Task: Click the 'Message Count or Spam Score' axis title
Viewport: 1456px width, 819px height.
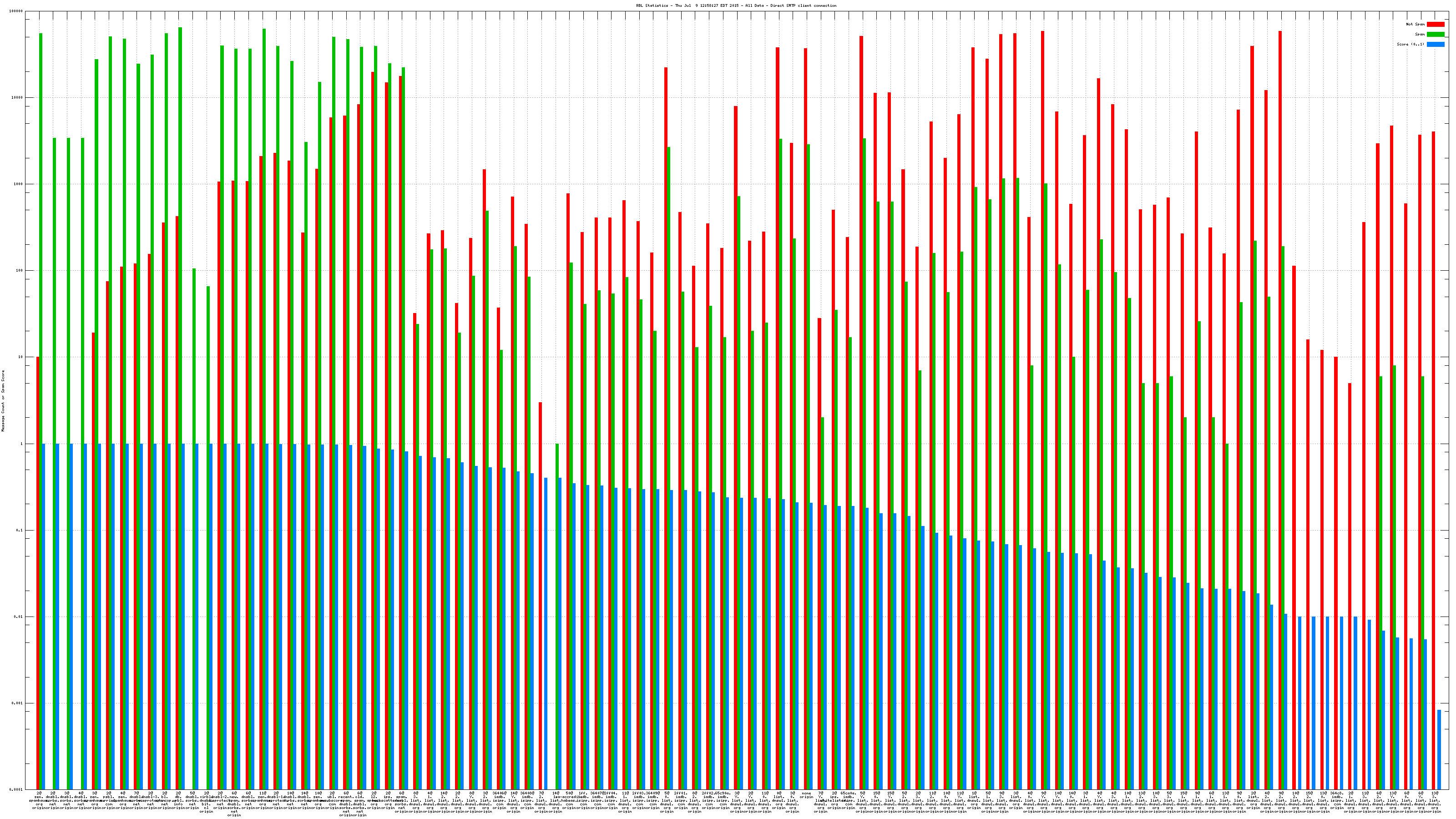Action: pyautogui.click(x=3, y=401)
